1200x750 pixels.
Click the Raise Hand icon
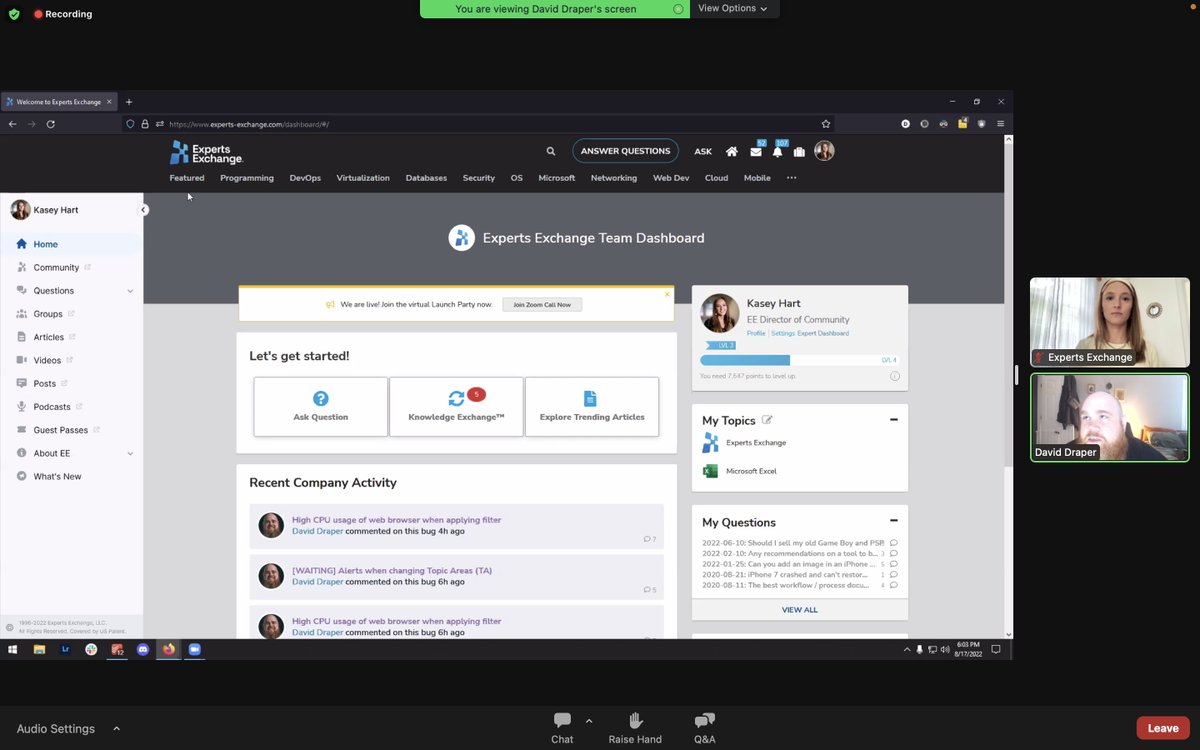(635, 721)
